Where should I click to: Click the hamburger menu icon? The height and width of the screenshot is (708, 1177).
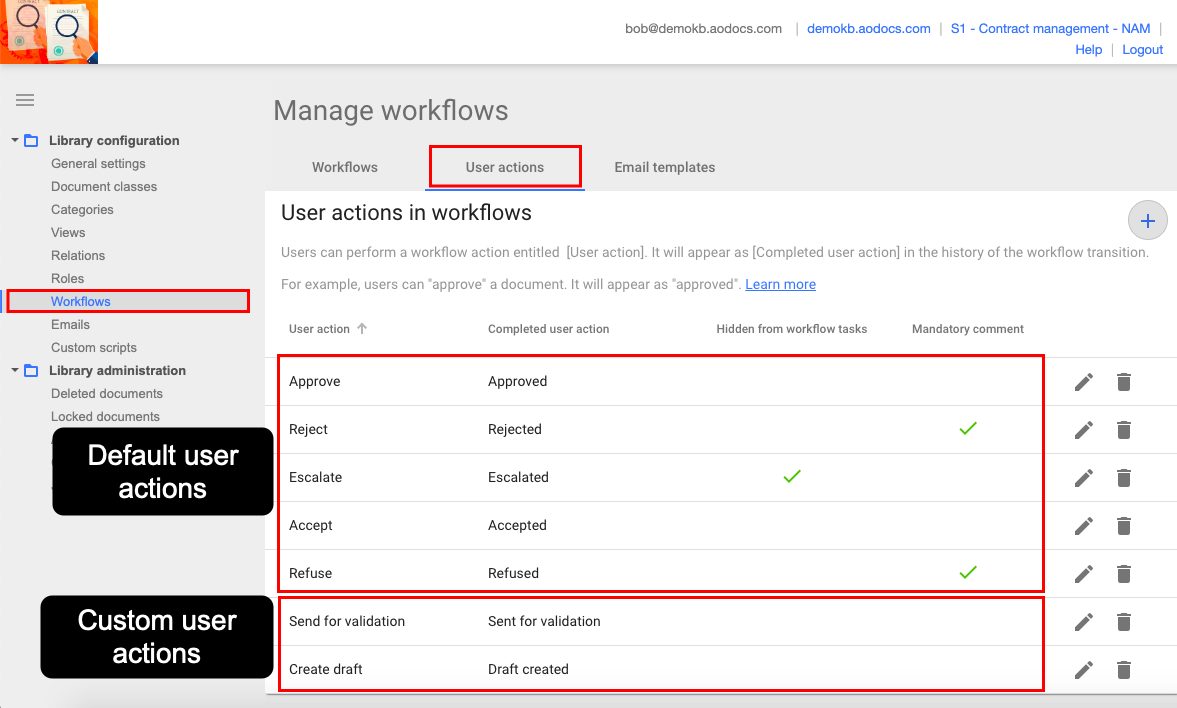click(25, 100)
